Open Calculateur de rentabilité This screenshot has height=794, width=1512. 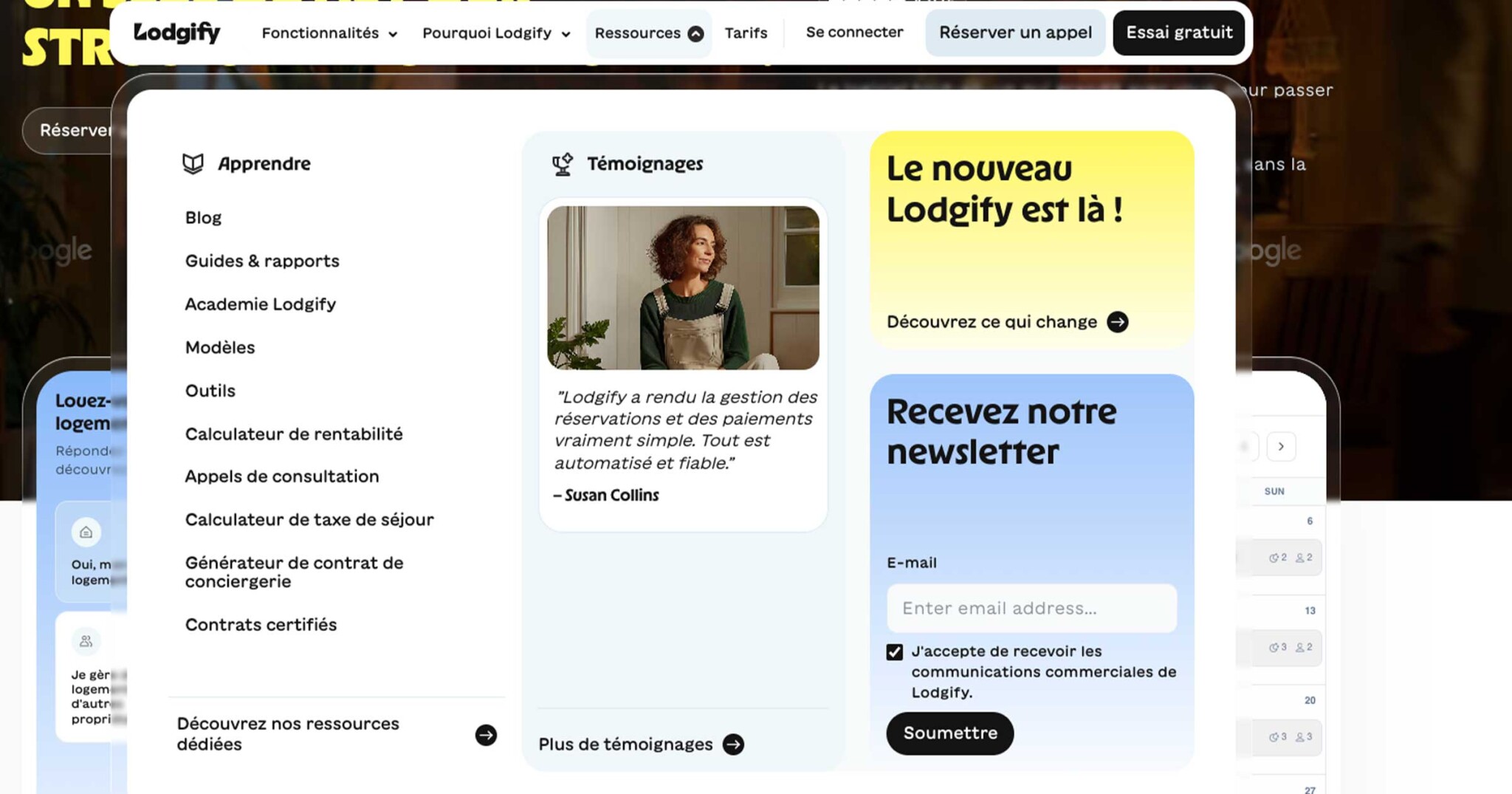[x=294, y=434]
